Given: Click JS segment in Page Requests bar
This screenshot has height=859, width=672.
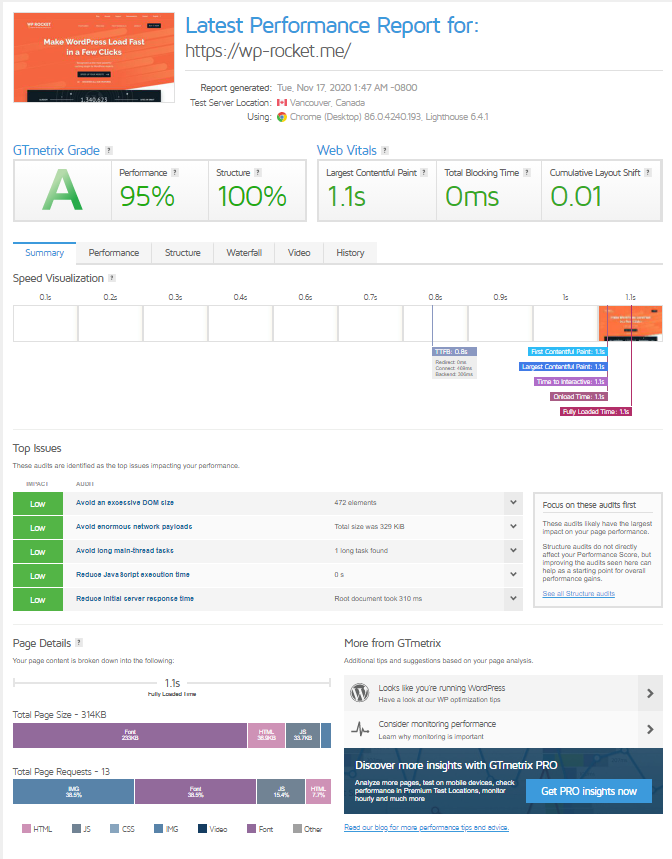Looking at the screenshot, I should (281, 792).
